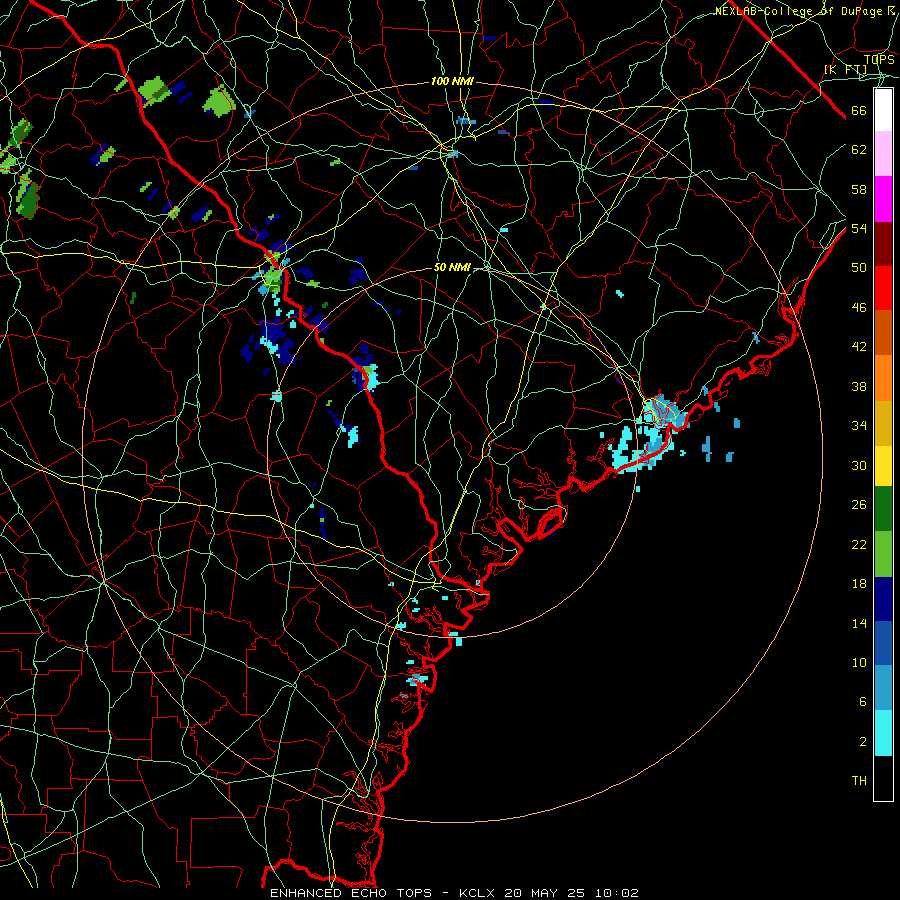
Task: Click the "ENHANCED ECHO TOPS" product title
Action: click(x=351, y=893)
